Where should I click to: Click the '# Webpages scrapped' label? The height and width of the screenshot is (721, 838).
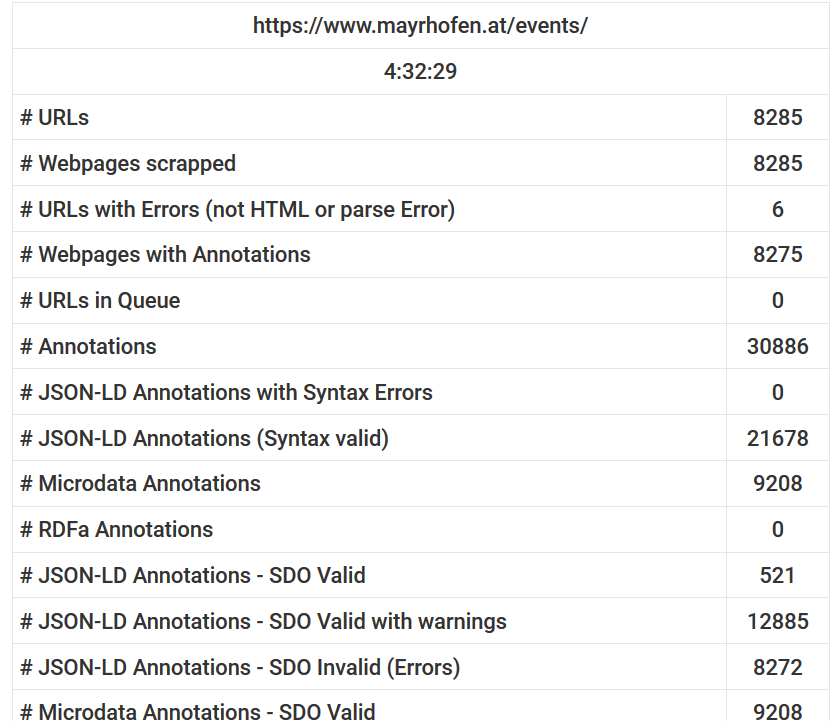[128, 164]
